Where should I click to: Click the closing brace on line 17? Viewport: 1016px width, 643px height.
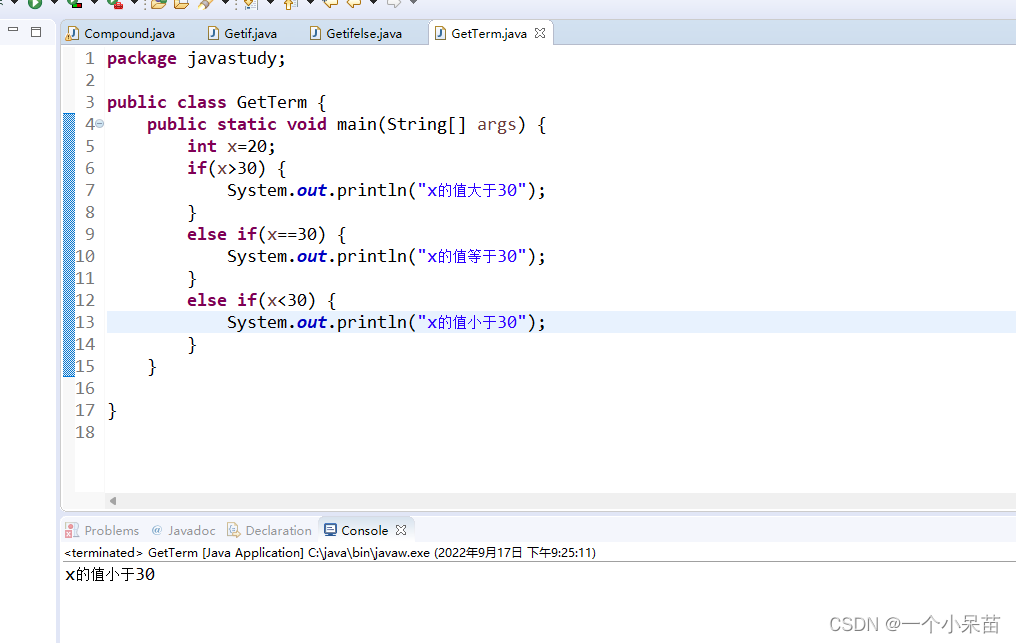tap(112, 410)
